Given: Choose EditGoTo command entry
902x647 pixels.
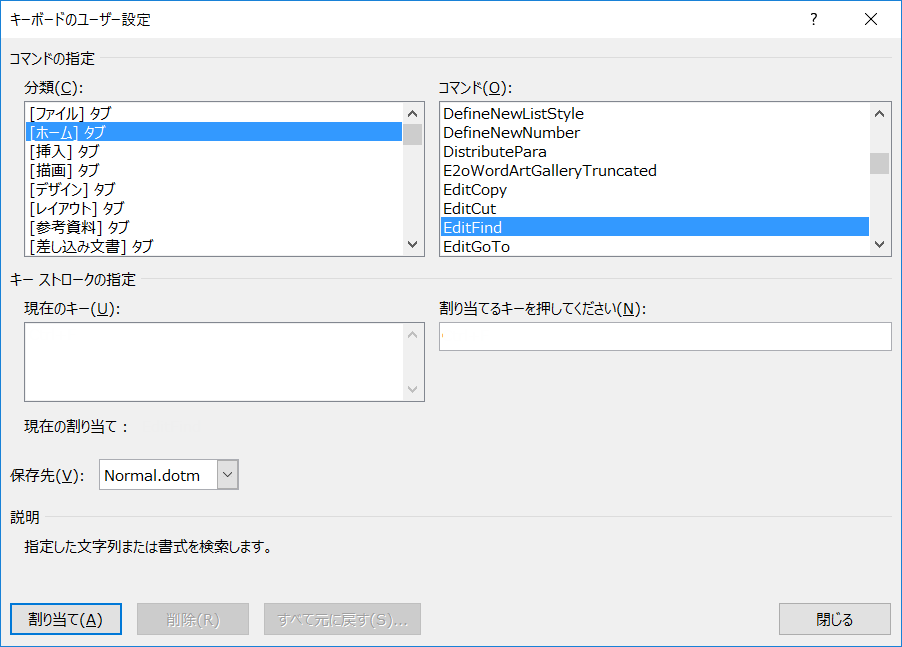Looking at the screenshot, I should [477, 246].
